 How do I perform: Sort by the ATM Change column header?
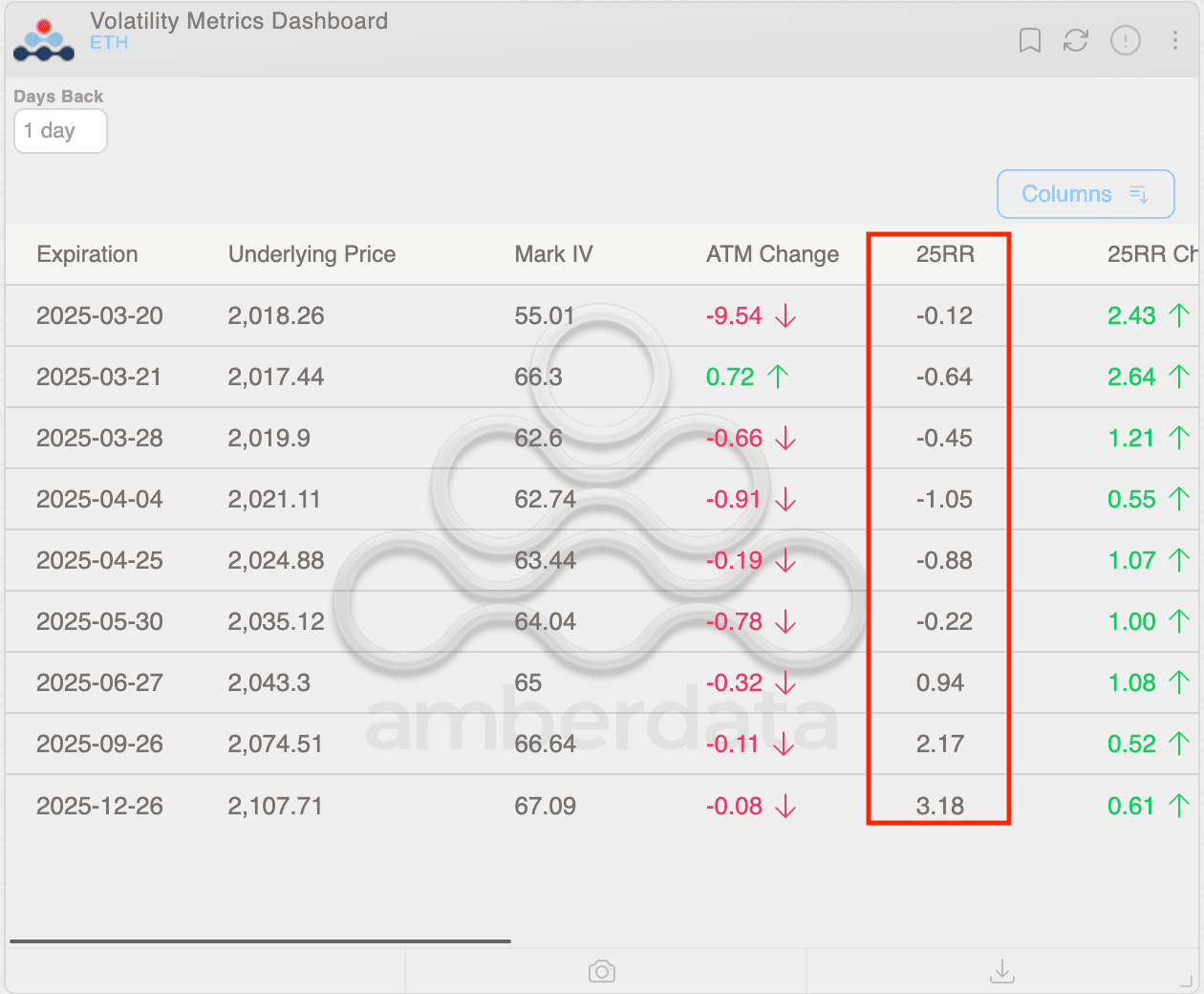772,254
